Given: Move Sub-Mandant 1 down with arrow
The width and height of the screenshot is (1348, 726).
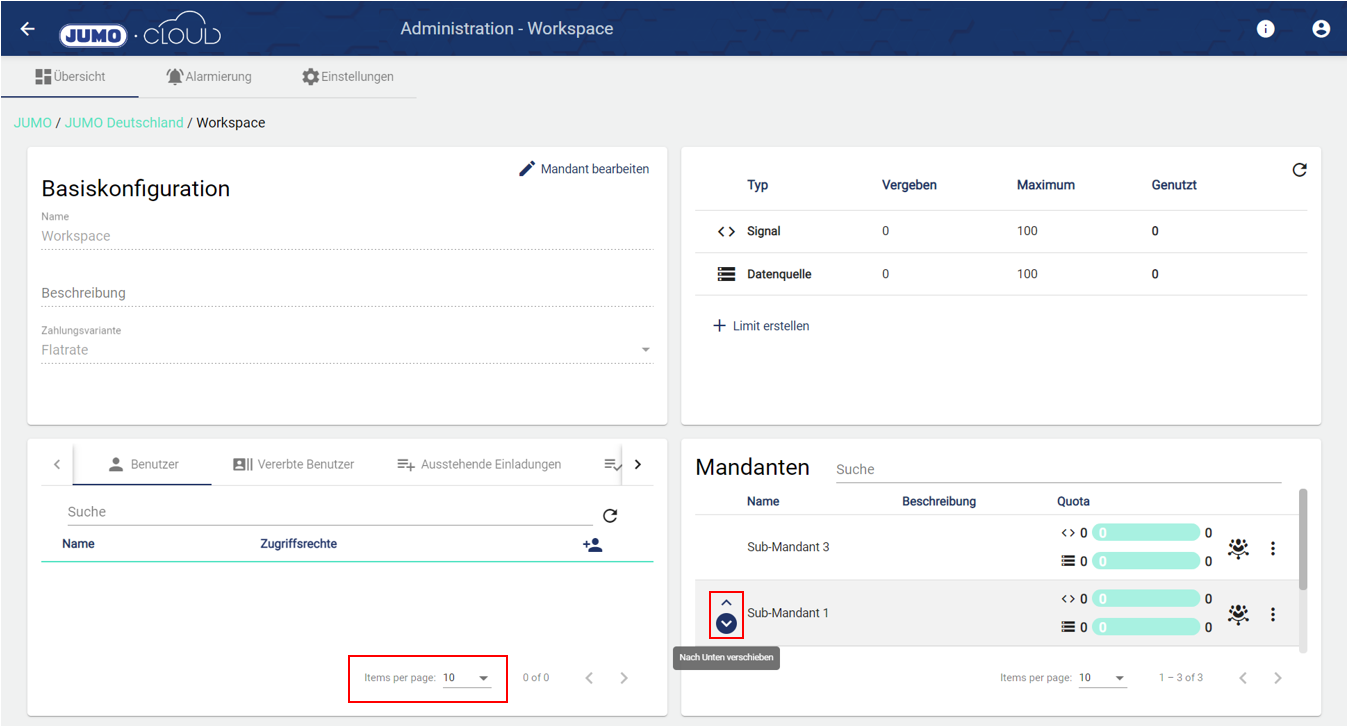Looking at the screenshot, I should pyautogui.click(x=726, y=624).
